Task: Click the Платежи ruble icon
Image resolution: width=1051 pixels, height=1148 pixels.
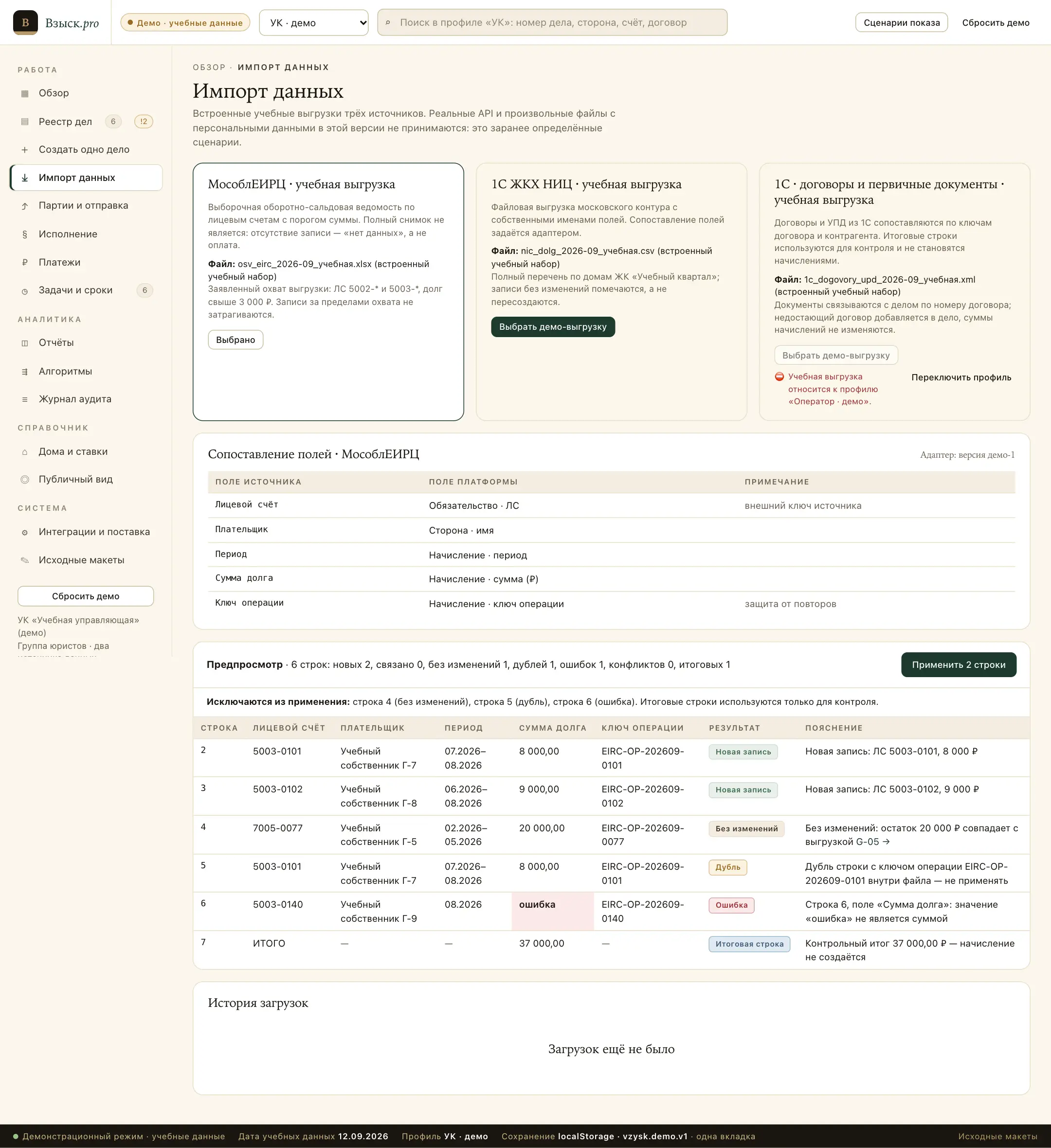Action: pyautogui.click(x=24, y=263)
